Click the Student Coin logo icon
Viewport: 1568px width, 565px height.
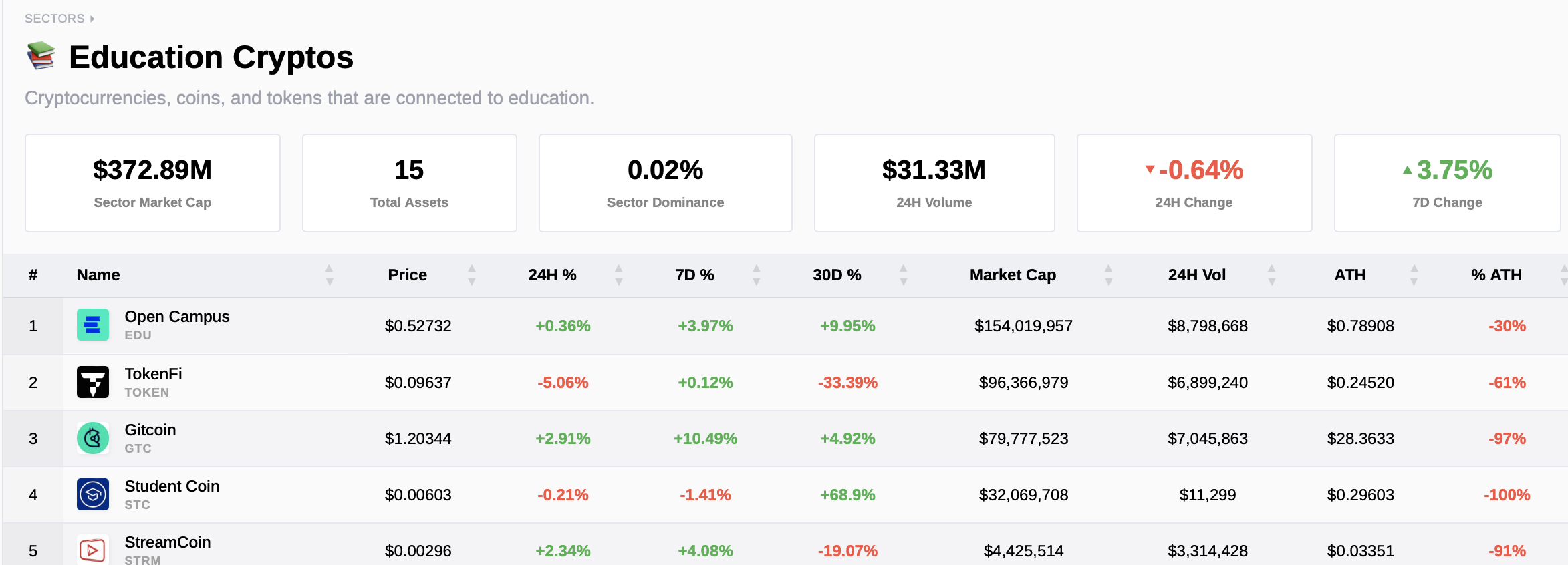92,494
